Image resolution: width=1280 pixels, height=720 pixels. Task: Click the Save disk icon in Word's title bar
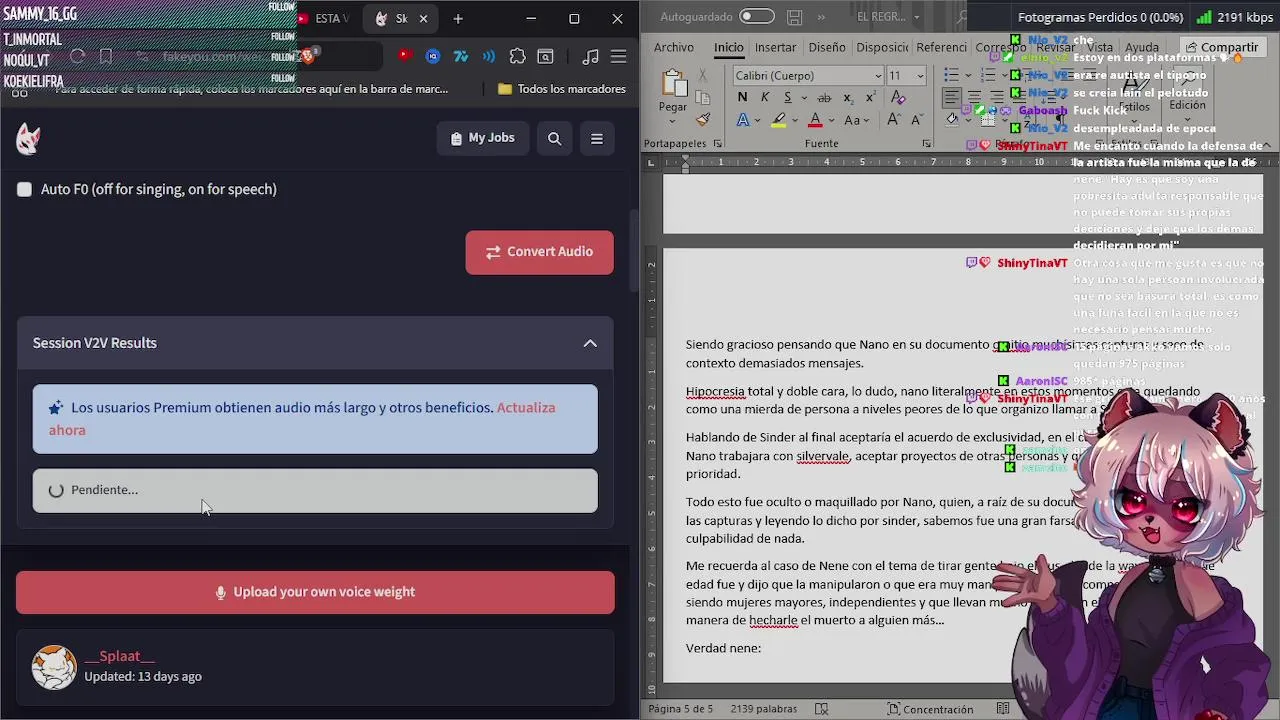794,17
